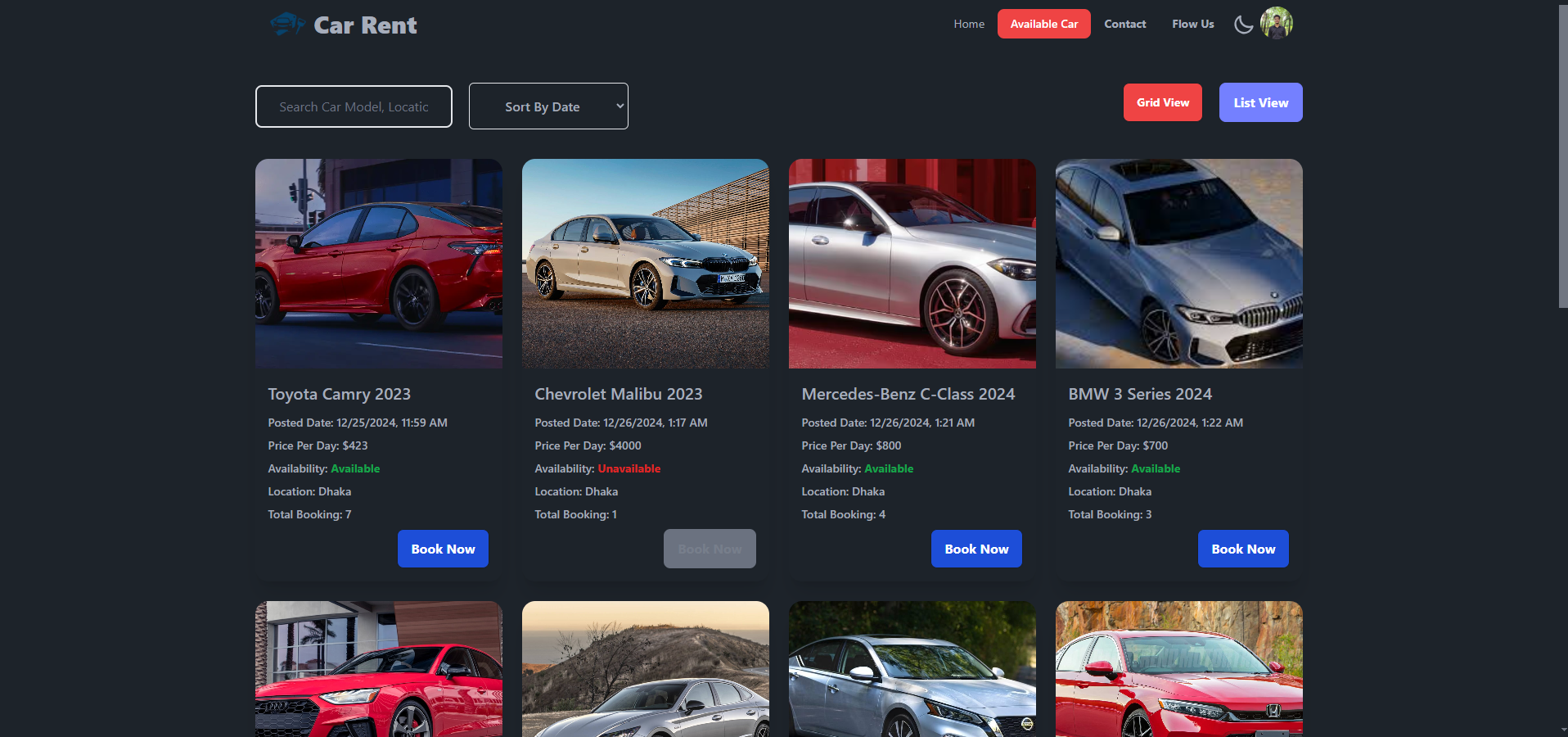This screenshot has width=1568, height=737.
Task: Click the Car Rent logo icon
Action: [x=287, y=25]
